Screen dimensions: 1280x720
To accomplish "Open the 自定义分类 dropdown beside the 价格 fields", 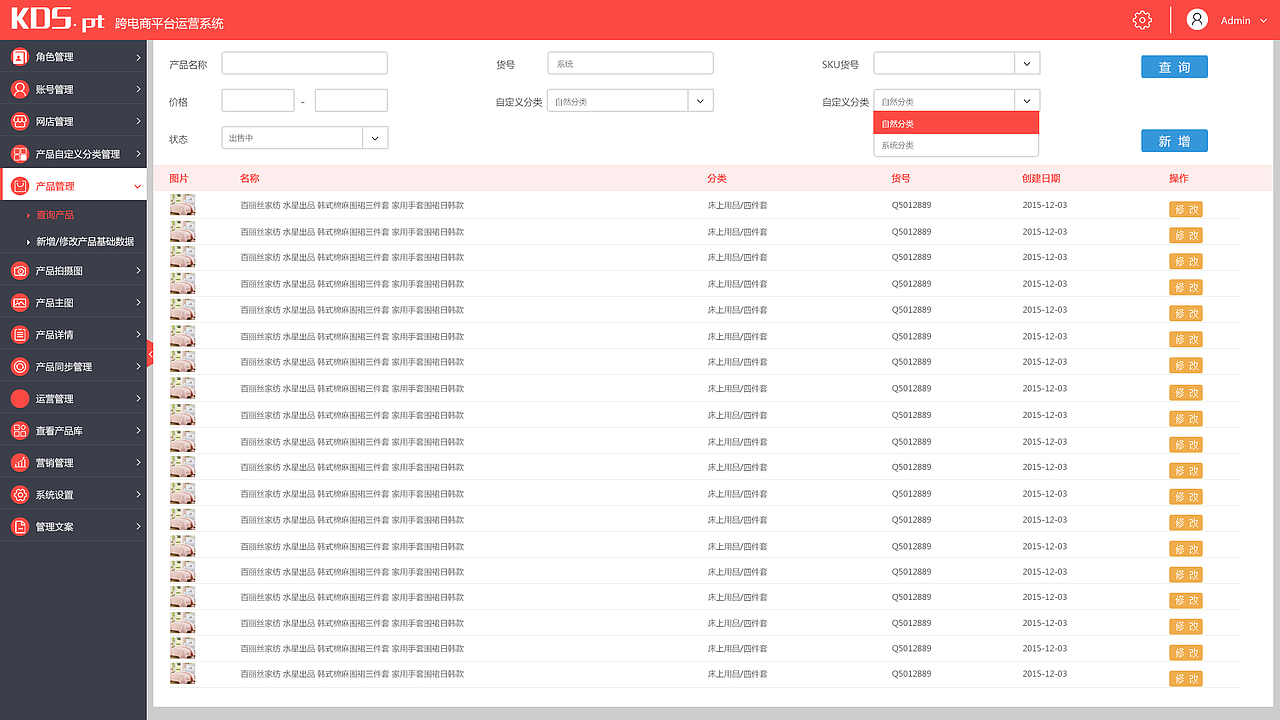I will click(x=700, y=101).
